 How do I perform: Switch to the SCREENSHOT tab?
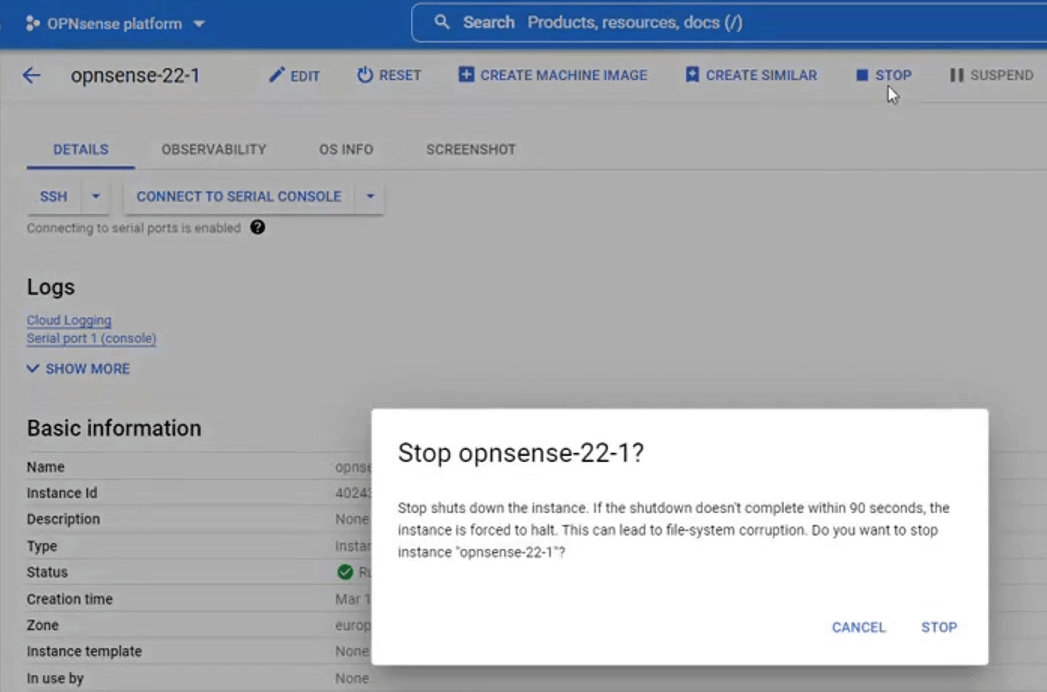[471, 150]
